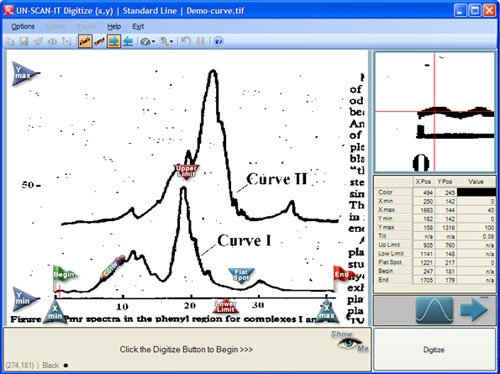The height and width of the screenshot is (374, 500).
Task: Click the large blue next arrow button
Action: point(474,310)
